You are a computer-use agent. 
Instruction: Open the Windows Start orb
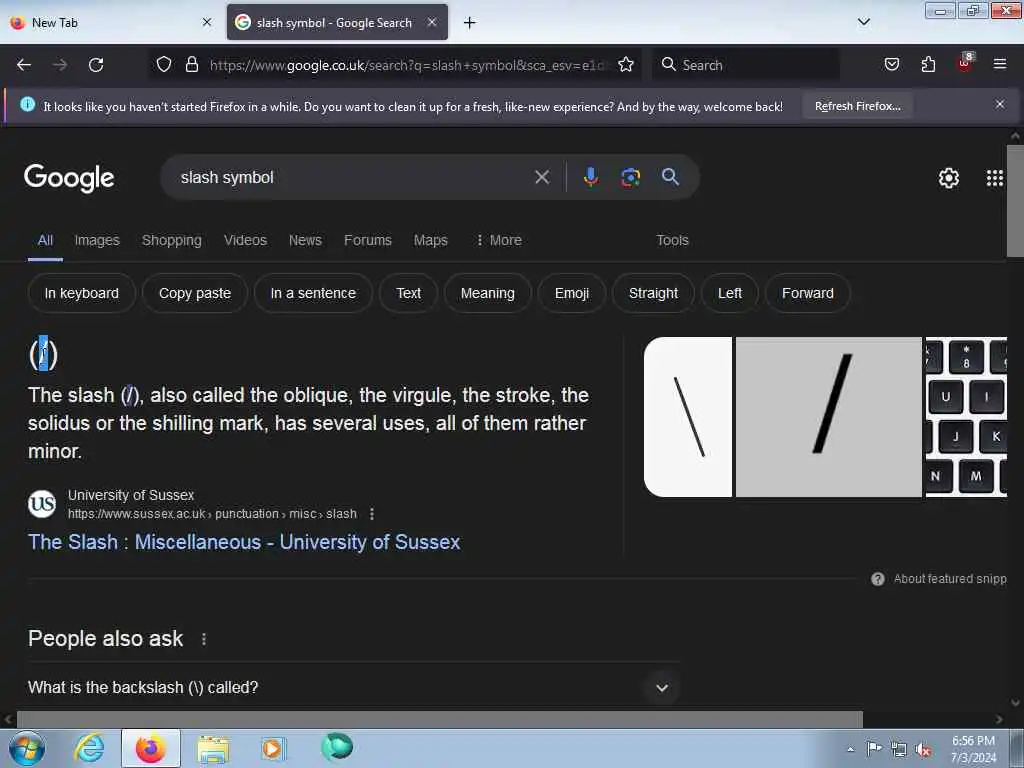(x=27, y=748)
